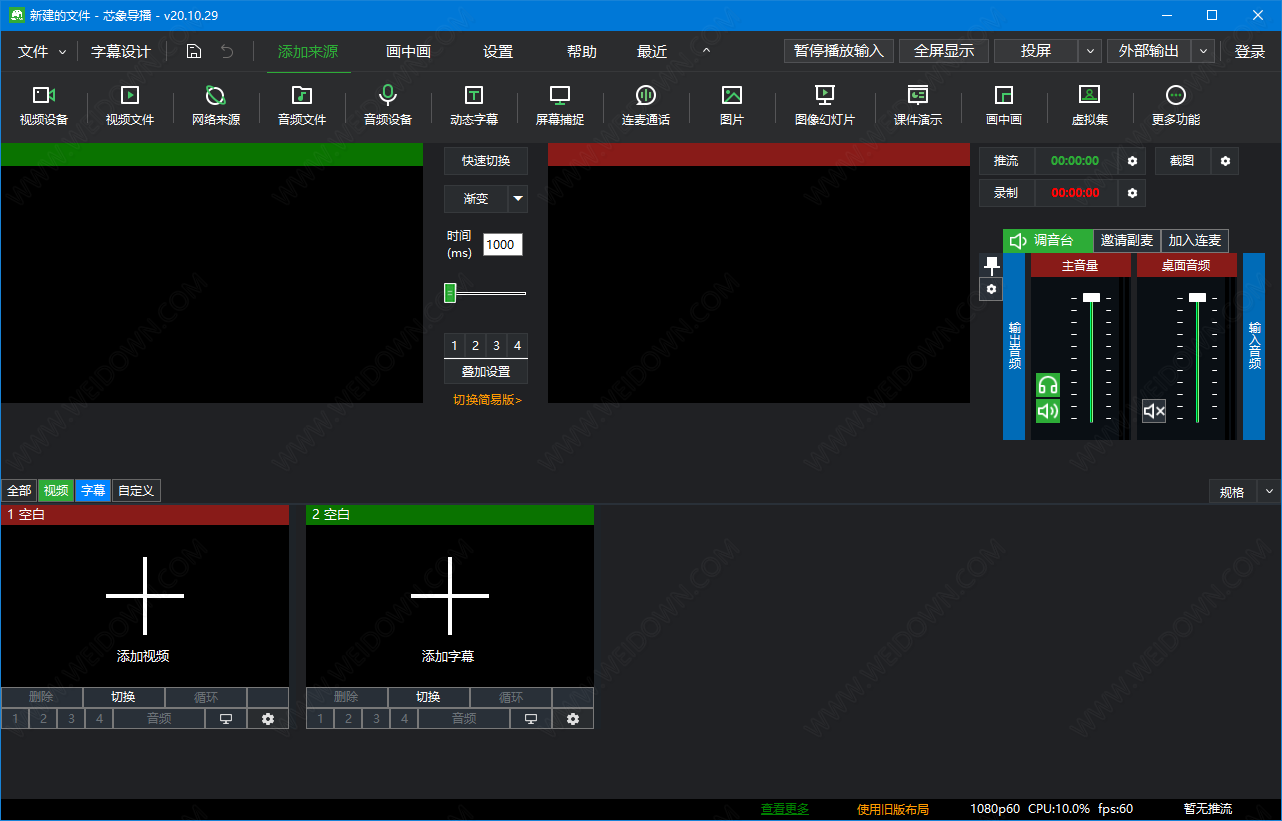Open mixer settings gear below pin
The image size is (1282, 821).
991,289
